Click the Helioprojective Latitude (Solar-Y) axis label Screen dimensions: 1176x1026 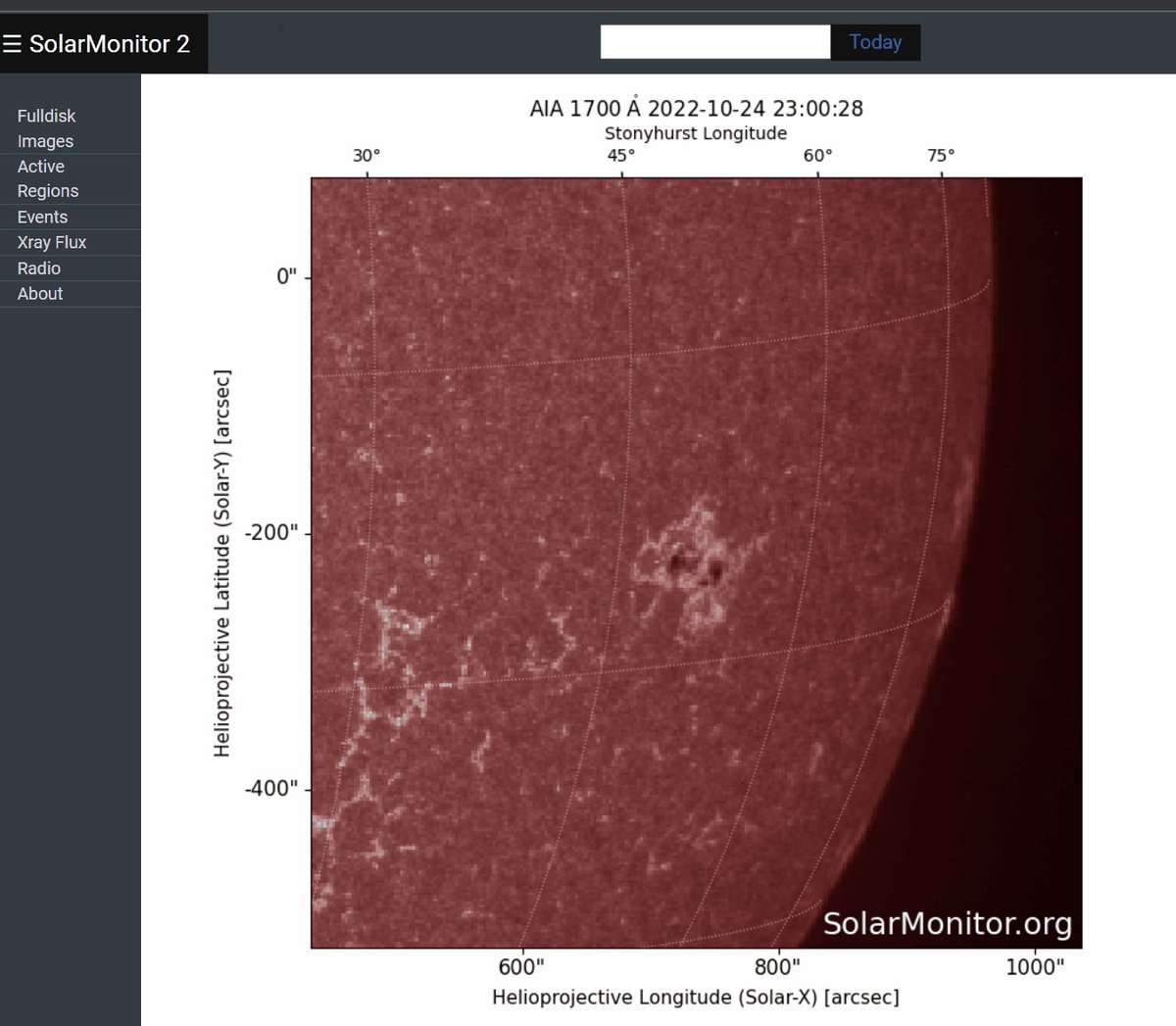click(x=222, y=563)
